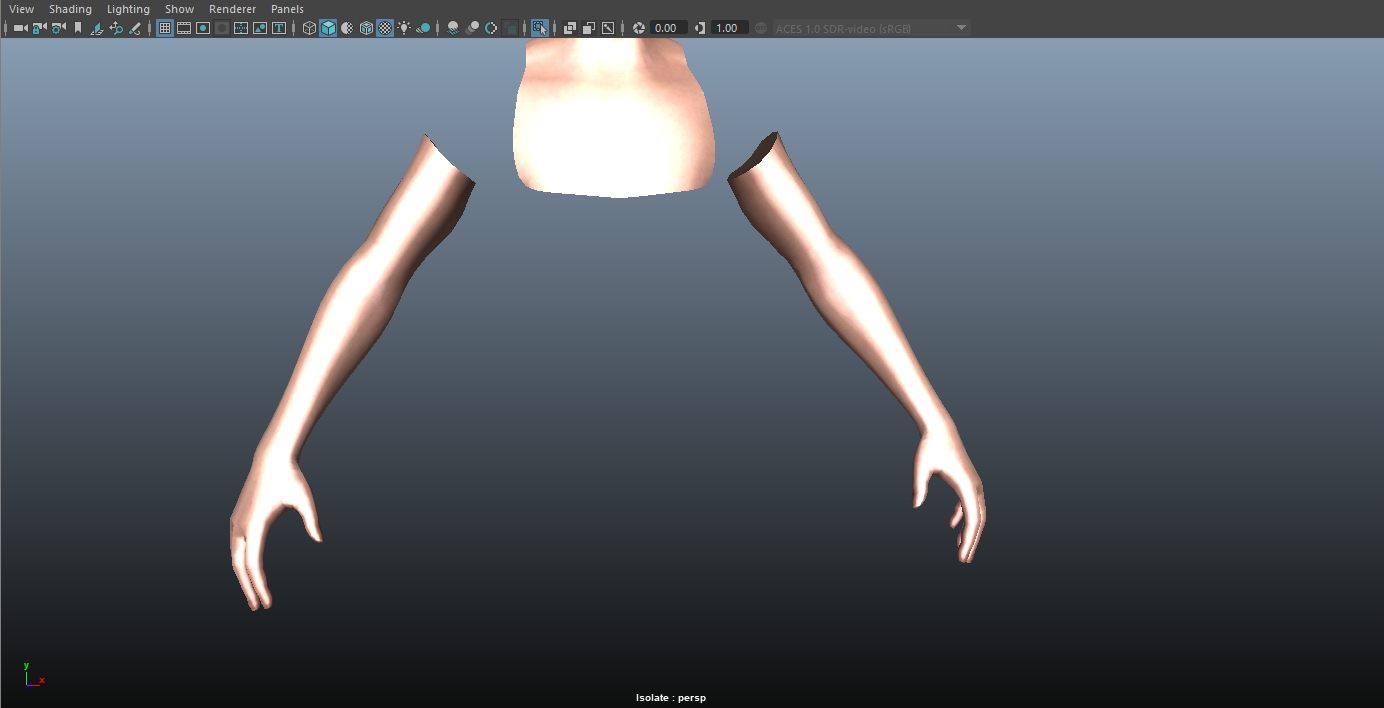The height and width of the screenshot is (708, 1384).
Task: Toggle the grid display button
Action: pyautogui.click(x=165, y=28)
